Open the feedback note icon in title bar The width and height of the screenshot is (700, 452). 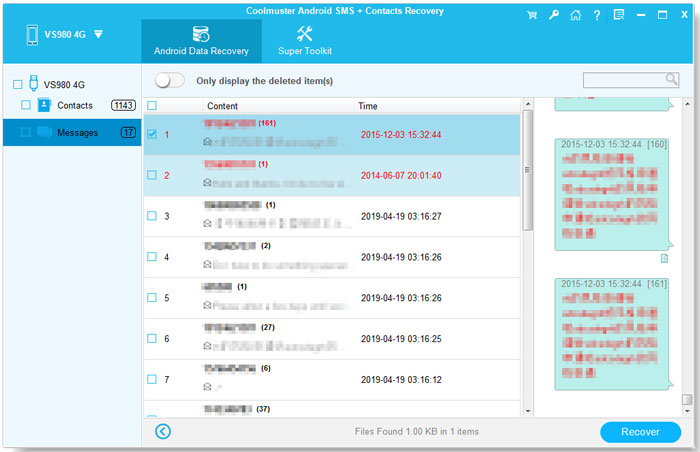619,15
